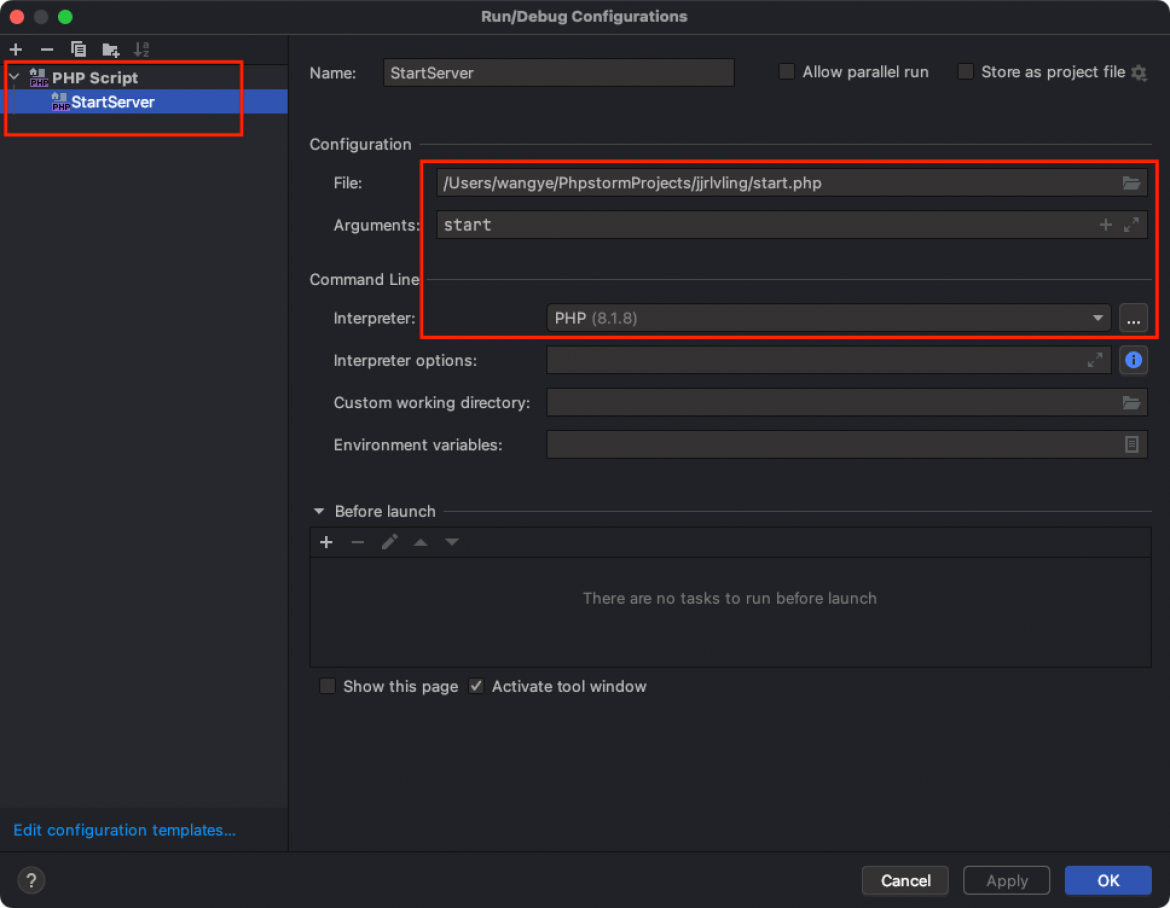Viewport: 1170px width, 908px height.
Task: Click the PHP Script group row
Action: [145, 77]
